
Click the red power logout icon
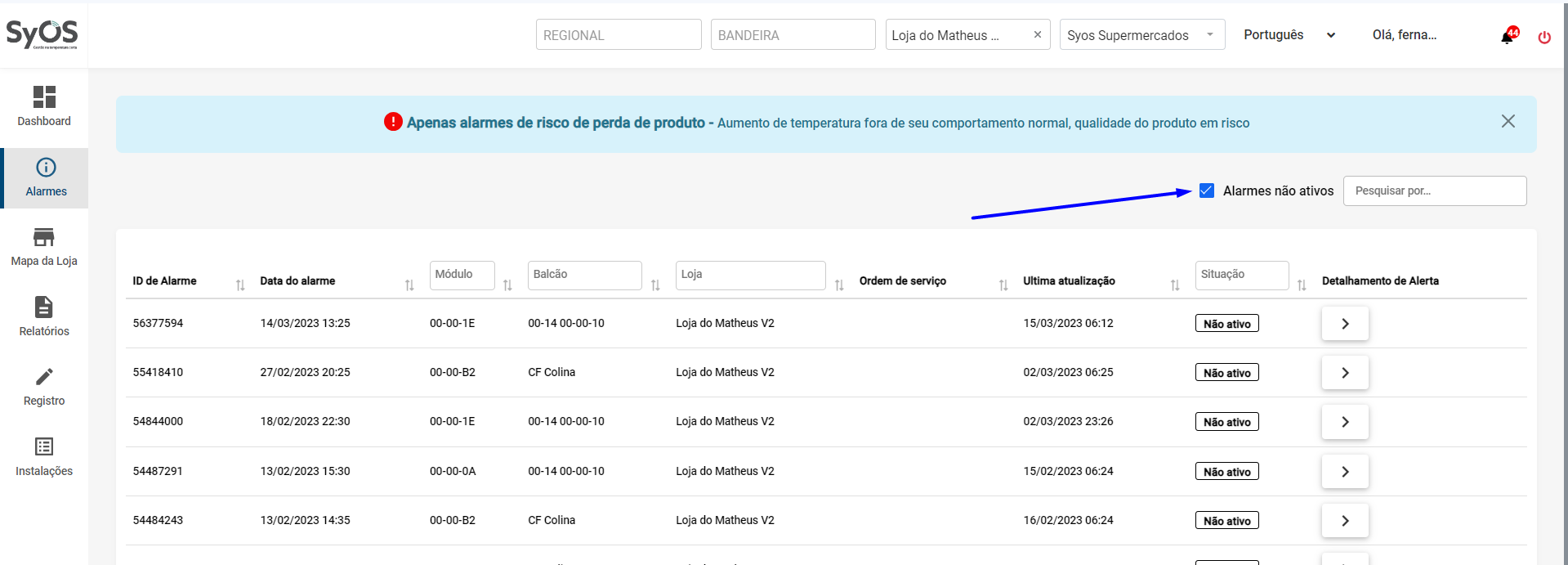pyautogui.click(x=1544, y=37)
